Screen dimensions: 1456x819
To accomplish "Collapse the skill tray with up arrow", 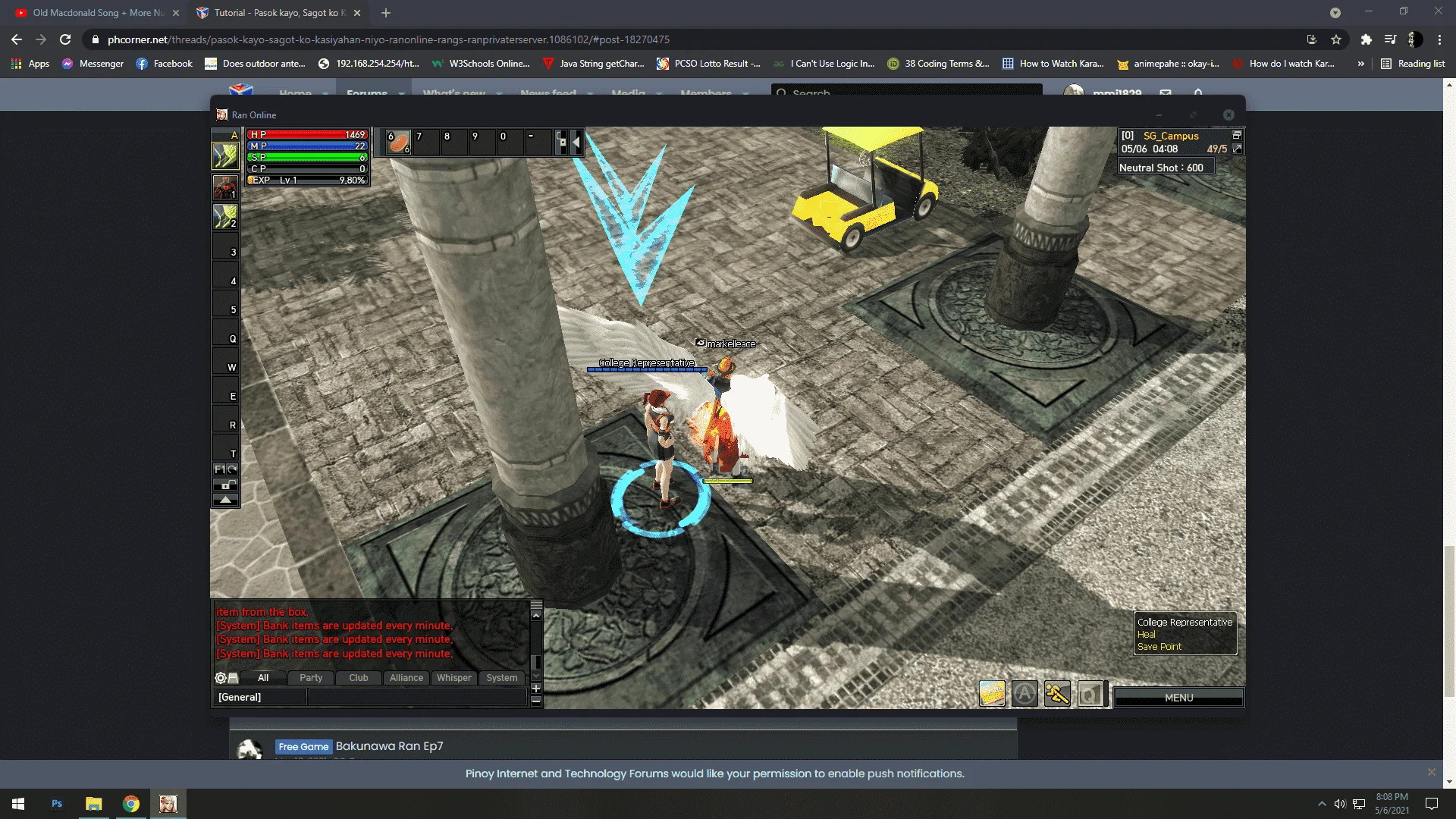I will pyautogui.click(x=225, y=500).
